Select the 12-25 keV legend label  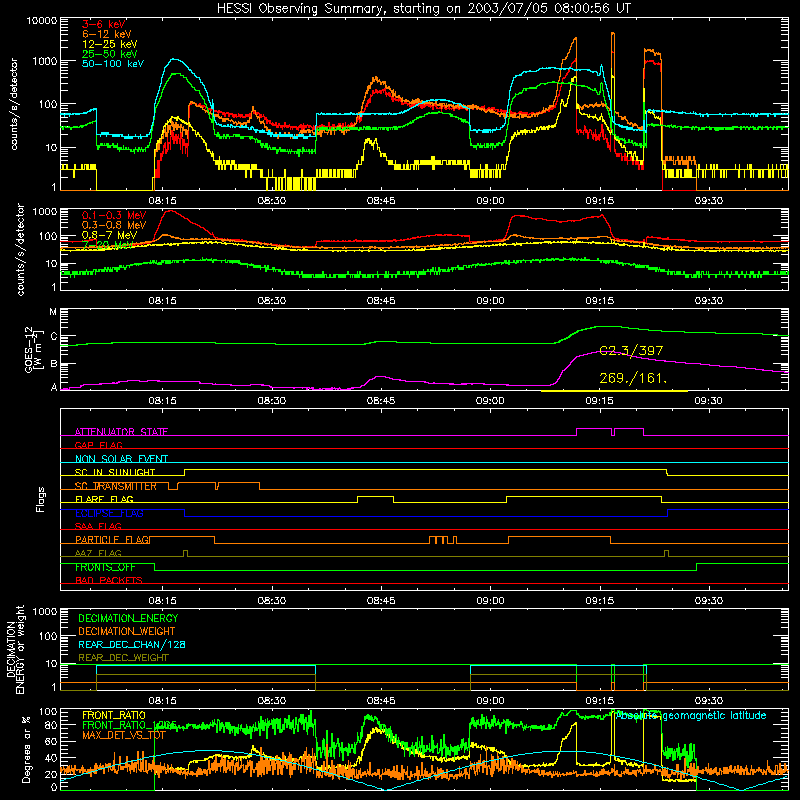110,44
